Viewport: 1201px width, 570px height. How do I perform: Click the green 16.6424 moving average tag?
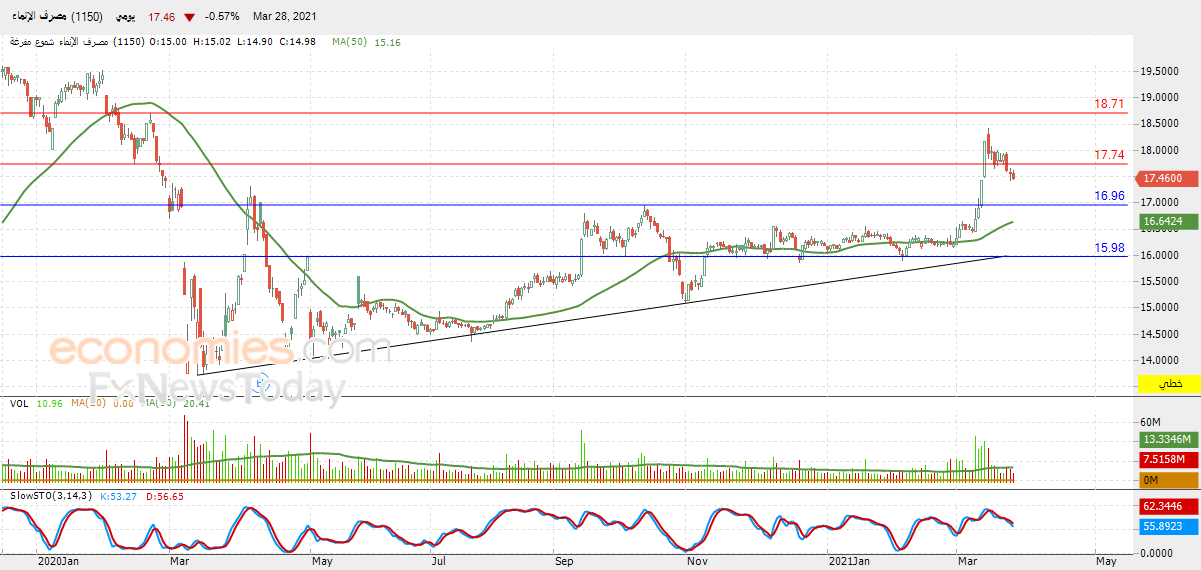coord(1169,221)
